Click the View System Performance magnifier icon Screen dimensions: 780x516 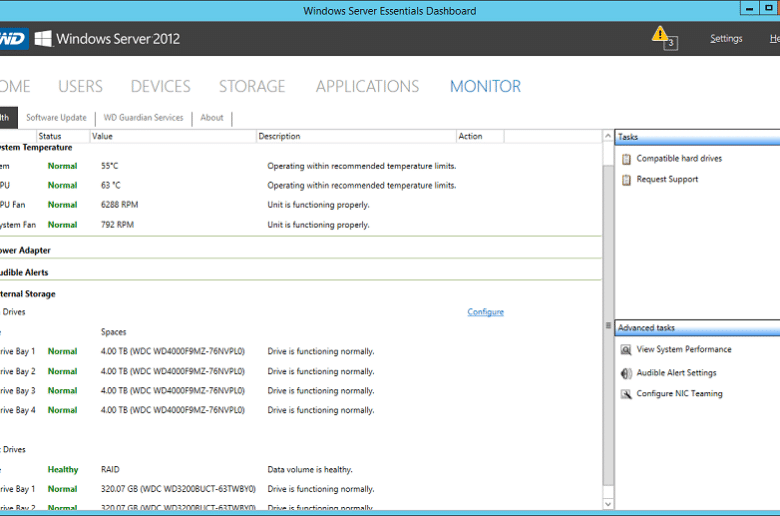point(626,350)
